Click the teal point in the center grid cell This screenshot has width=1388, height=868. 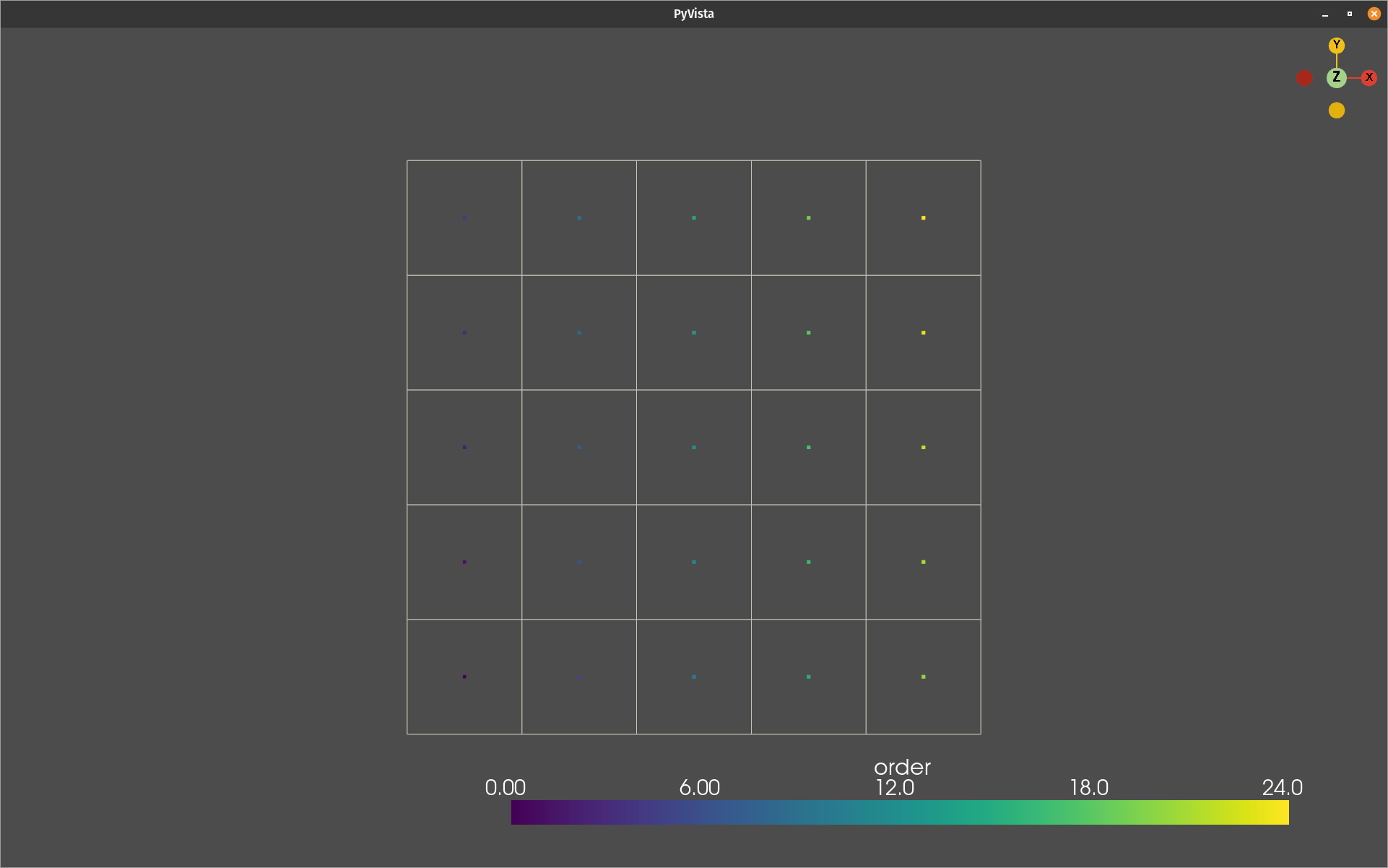pyautogui.click(x=694, y=447)
